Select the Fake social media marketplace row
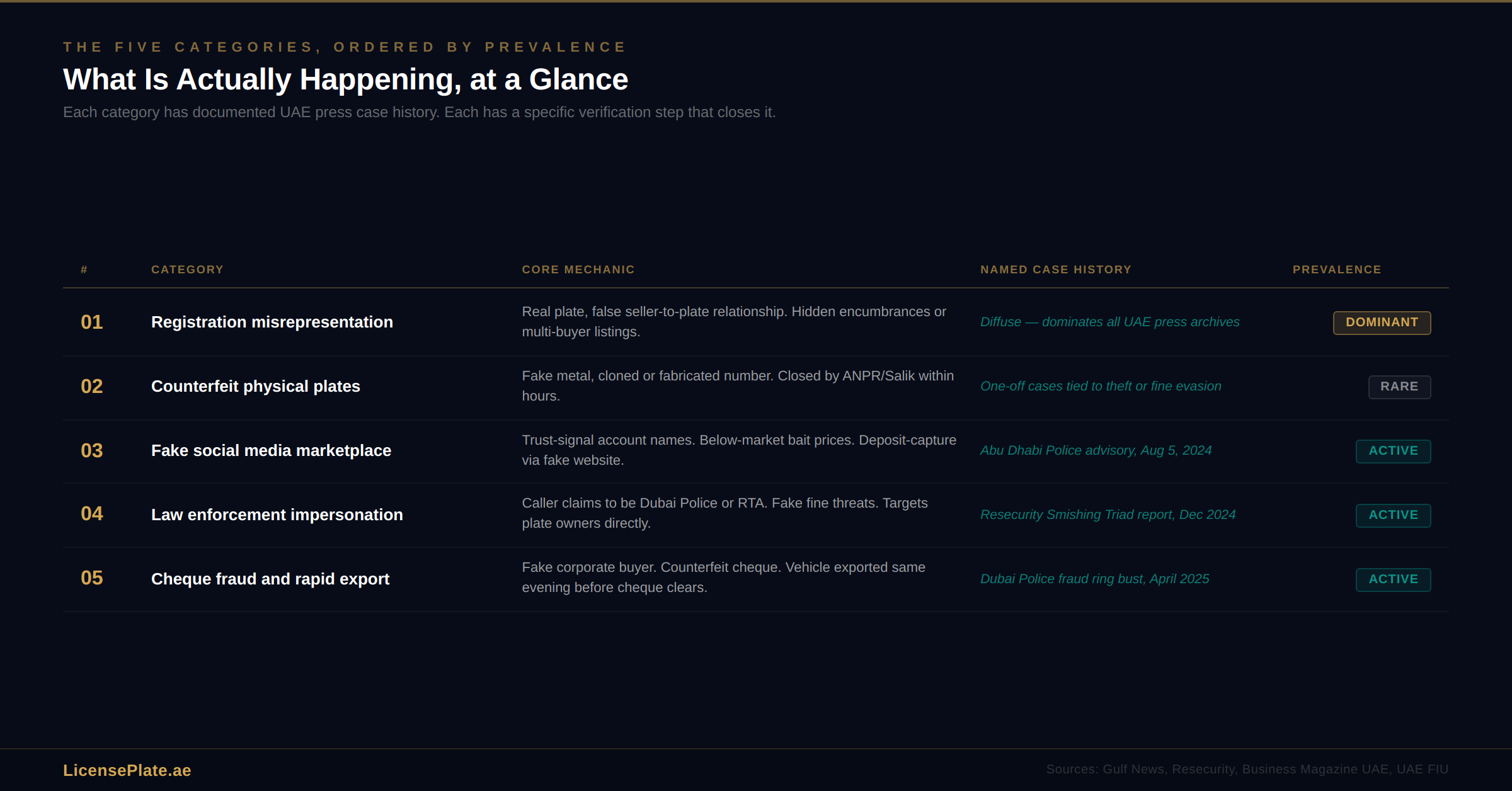1512x791 pixels. point(271,451)
